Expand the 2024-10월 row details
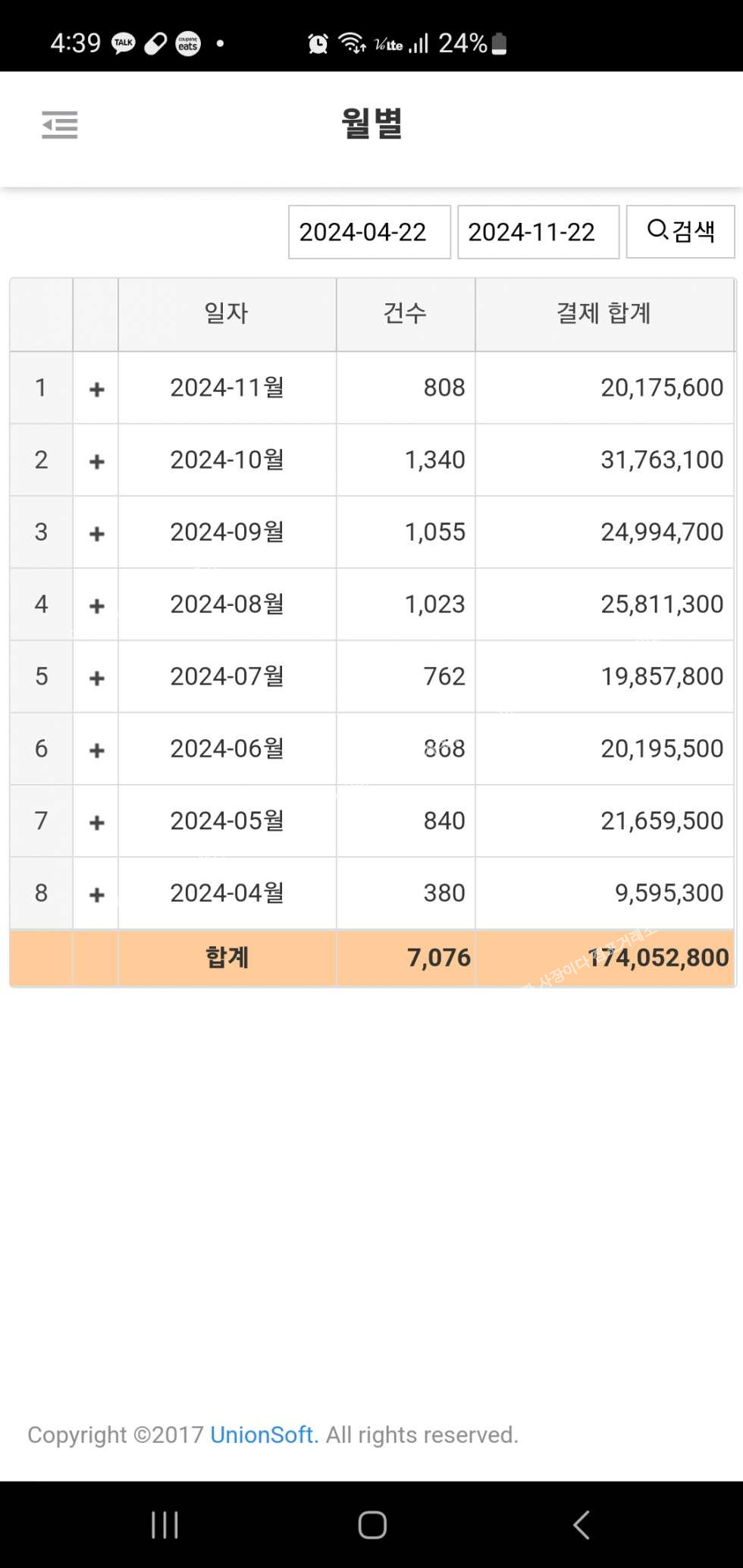Image resolution: width=743 pixels, height=1568 pixels. (96, 461)
